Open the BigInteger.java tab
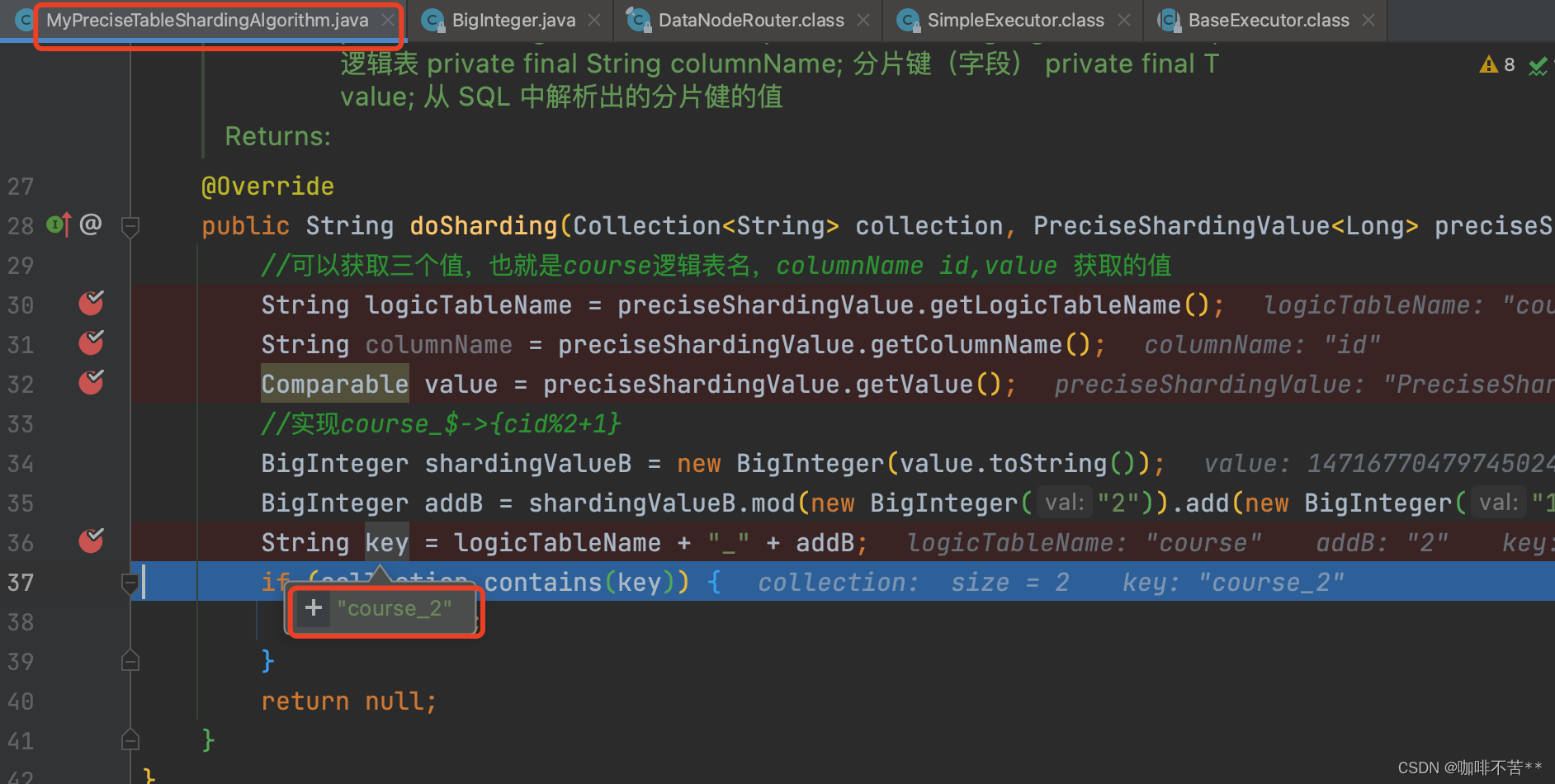Viewport: 1555px width, 784px height. click(513, 20)
